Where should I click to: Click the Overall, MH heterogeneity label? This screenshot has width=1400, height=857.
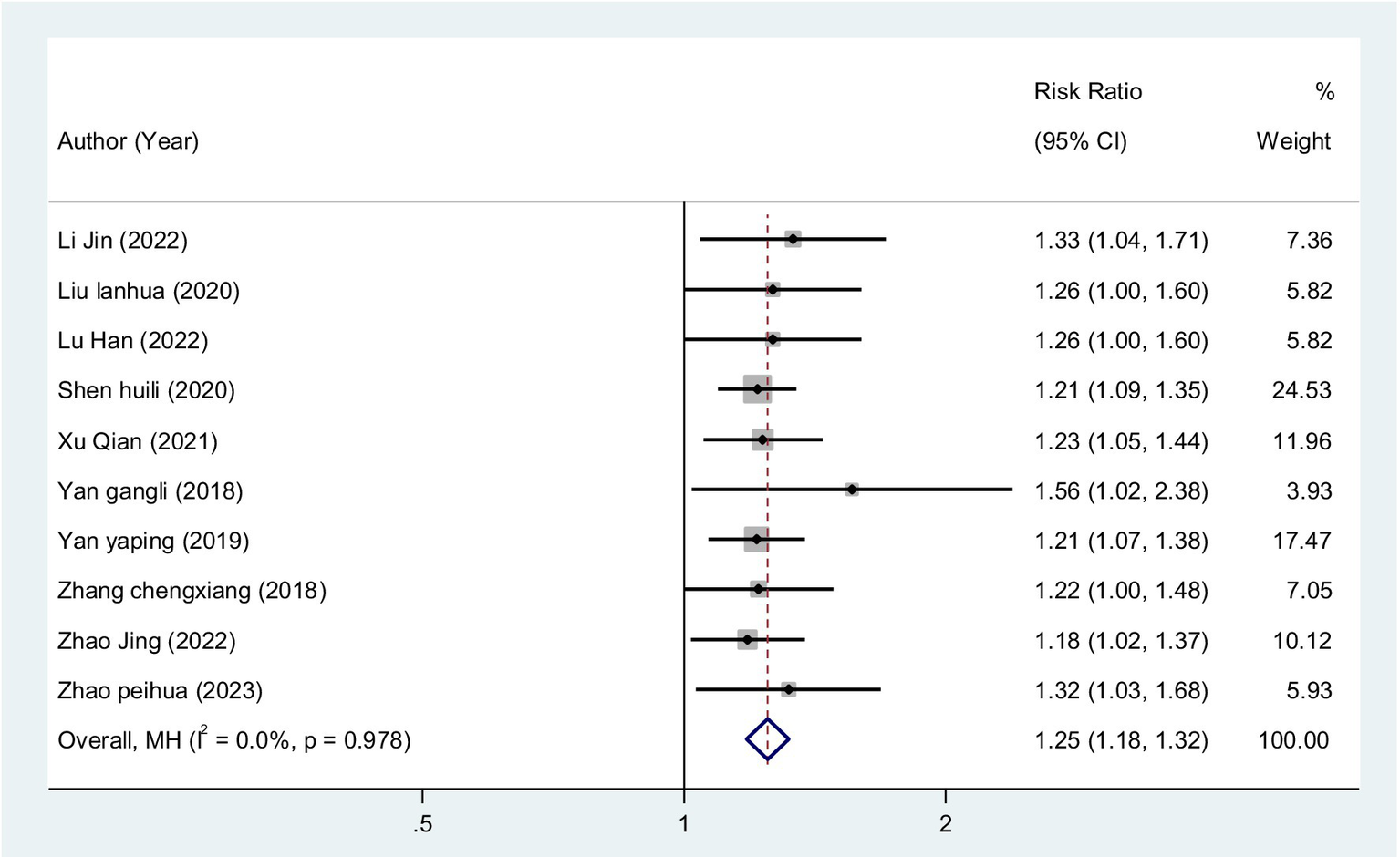point(234,739)
